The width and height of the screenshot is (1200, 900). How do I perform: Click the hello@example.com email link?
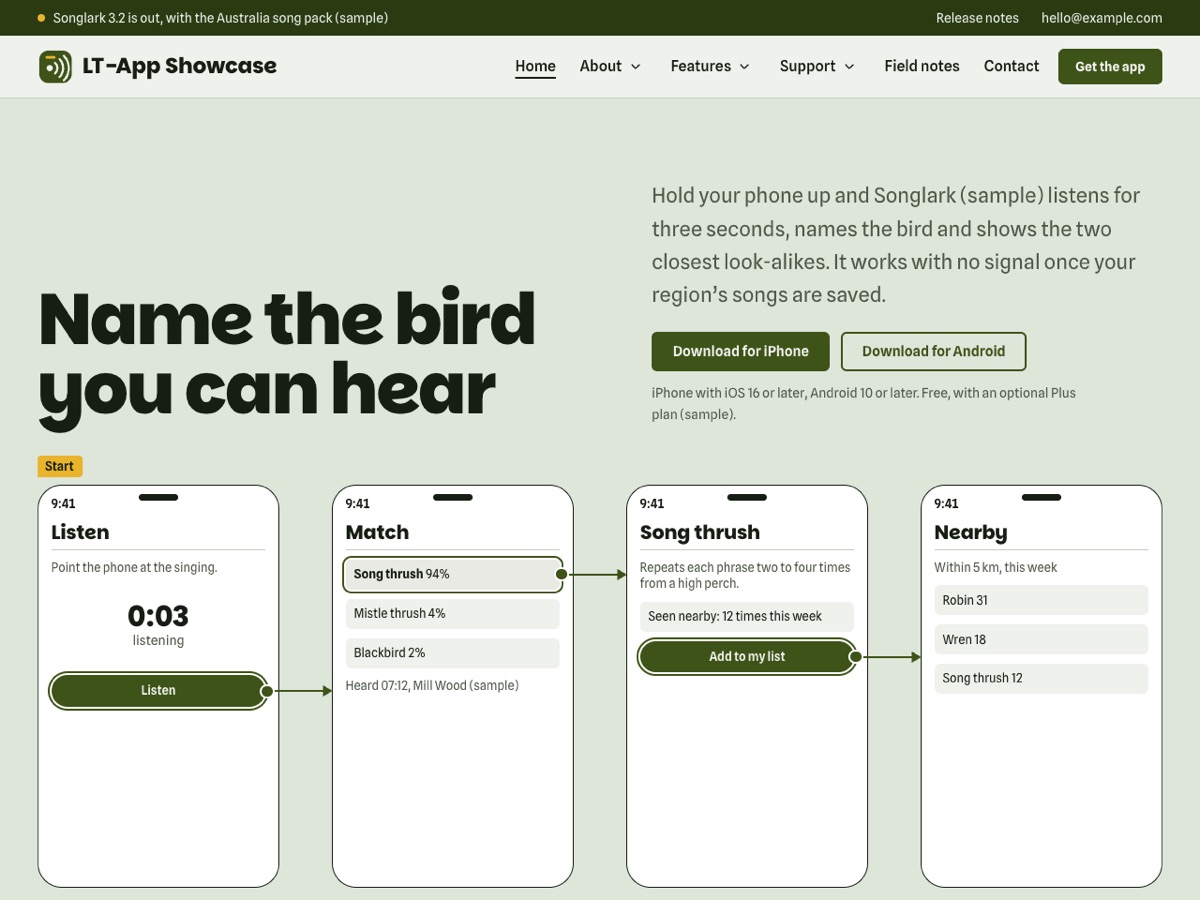[x=1101, y=18]
